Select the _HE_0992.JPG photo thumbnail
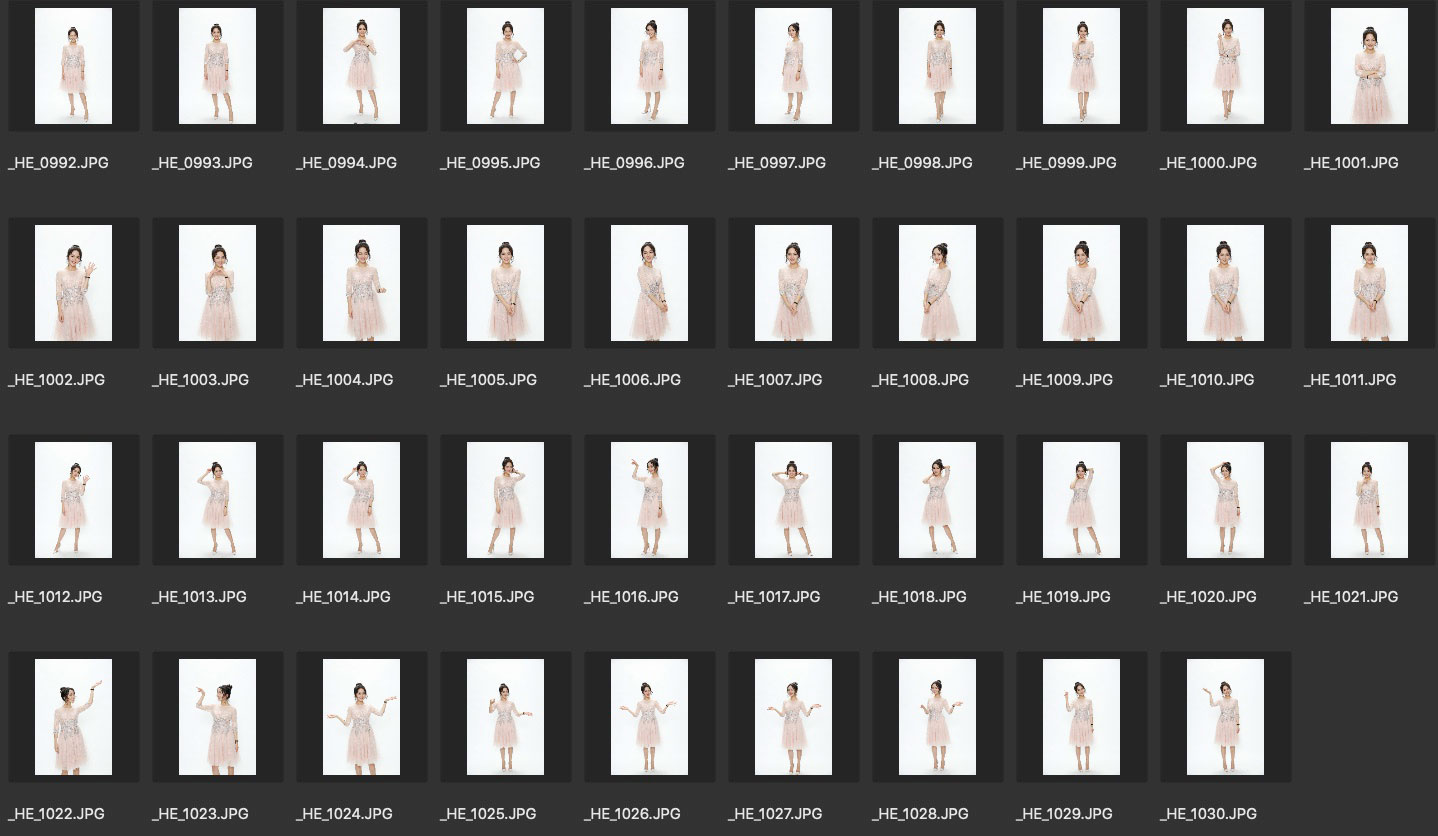 click(x=73, y=66)
